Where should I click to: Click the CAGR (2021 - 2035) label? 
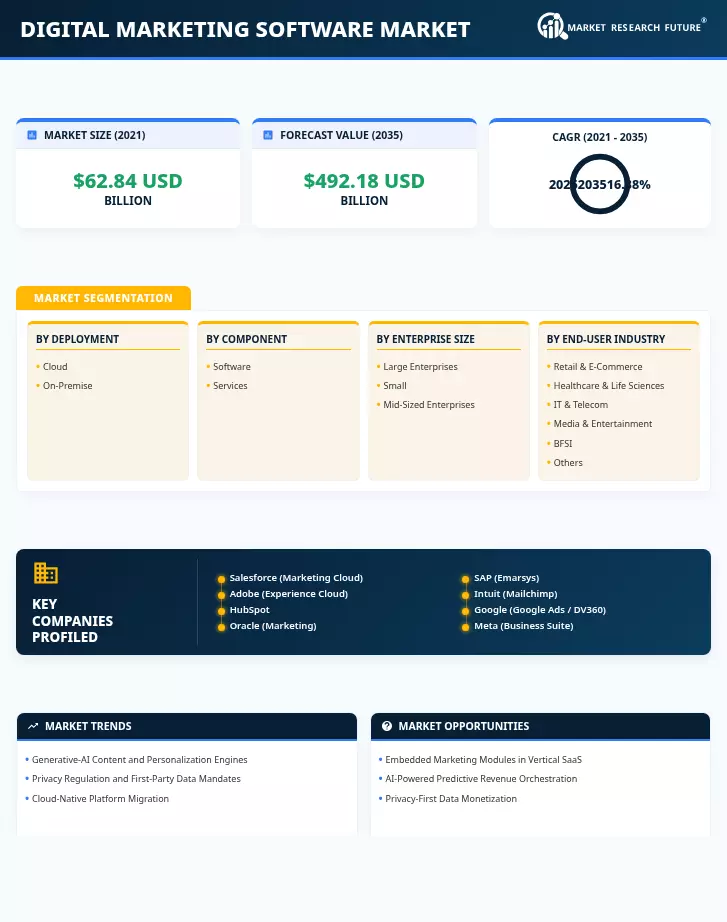pyautogui.click(x=600, y=137)
